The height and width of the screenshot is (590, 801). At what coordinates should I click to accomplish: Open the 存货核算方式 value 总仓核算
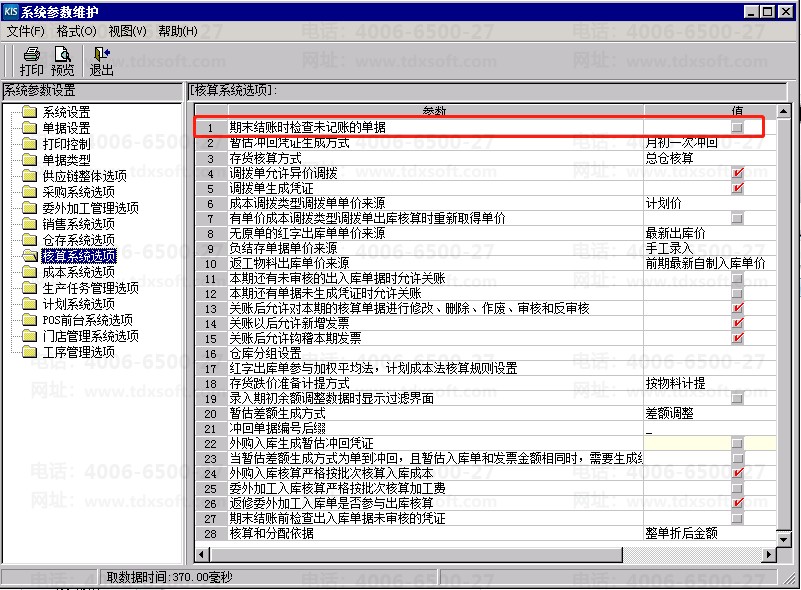[708, 158]
